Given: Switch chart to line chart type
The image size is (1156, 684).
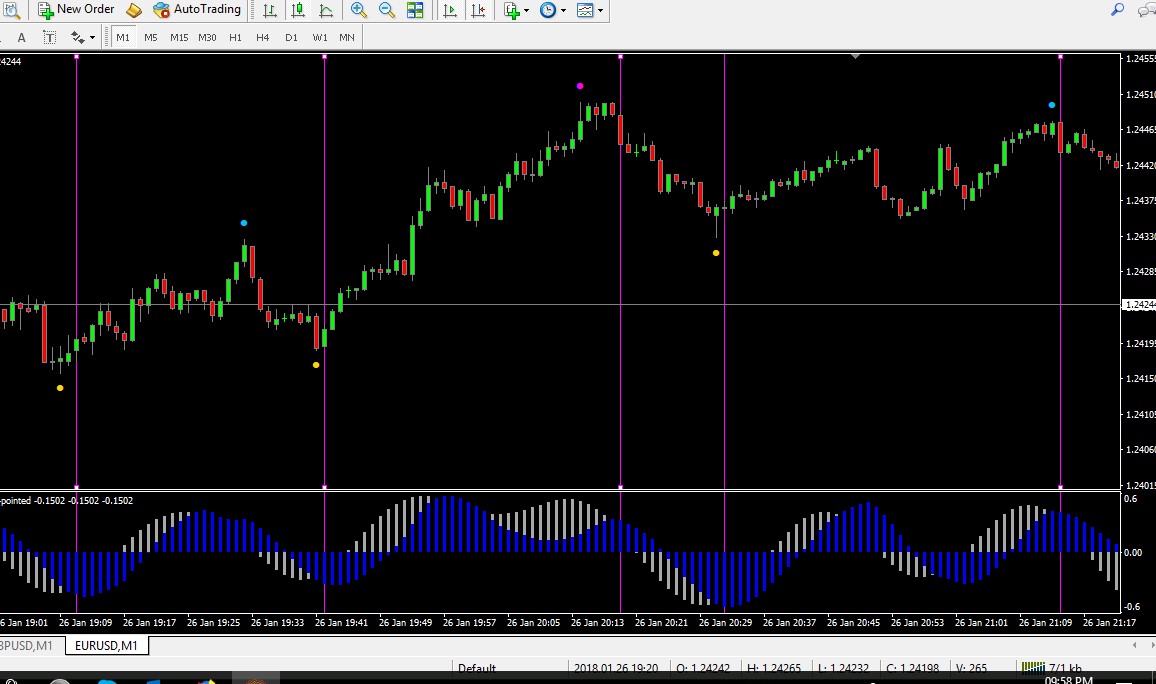Looking at the screenshot, I should click(x=326, y=10).
